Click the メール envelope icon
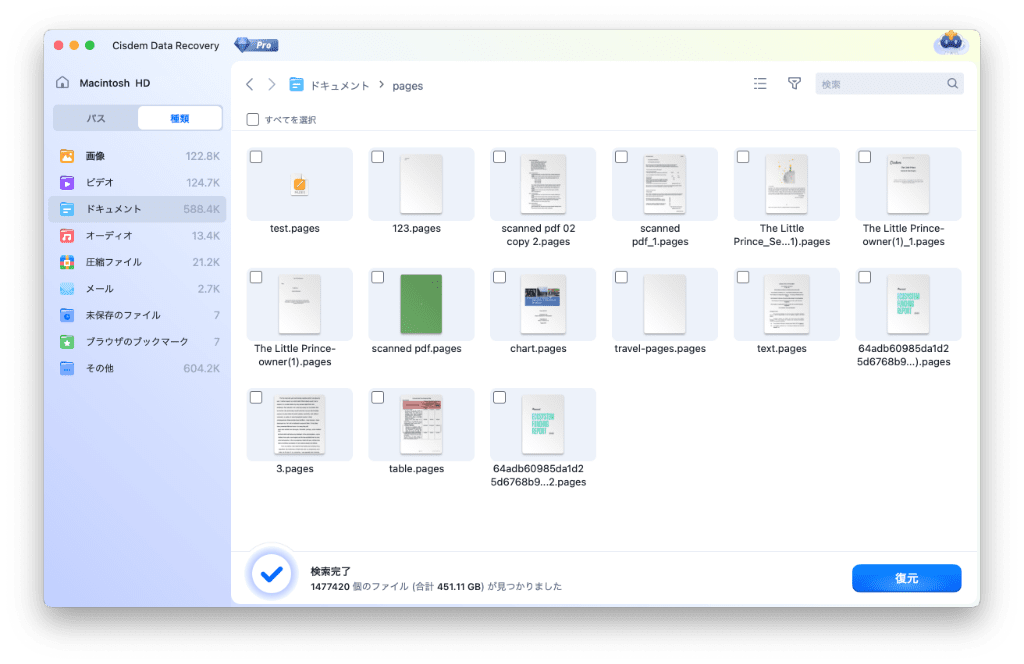1024x664 pixels. click(67, 289)
